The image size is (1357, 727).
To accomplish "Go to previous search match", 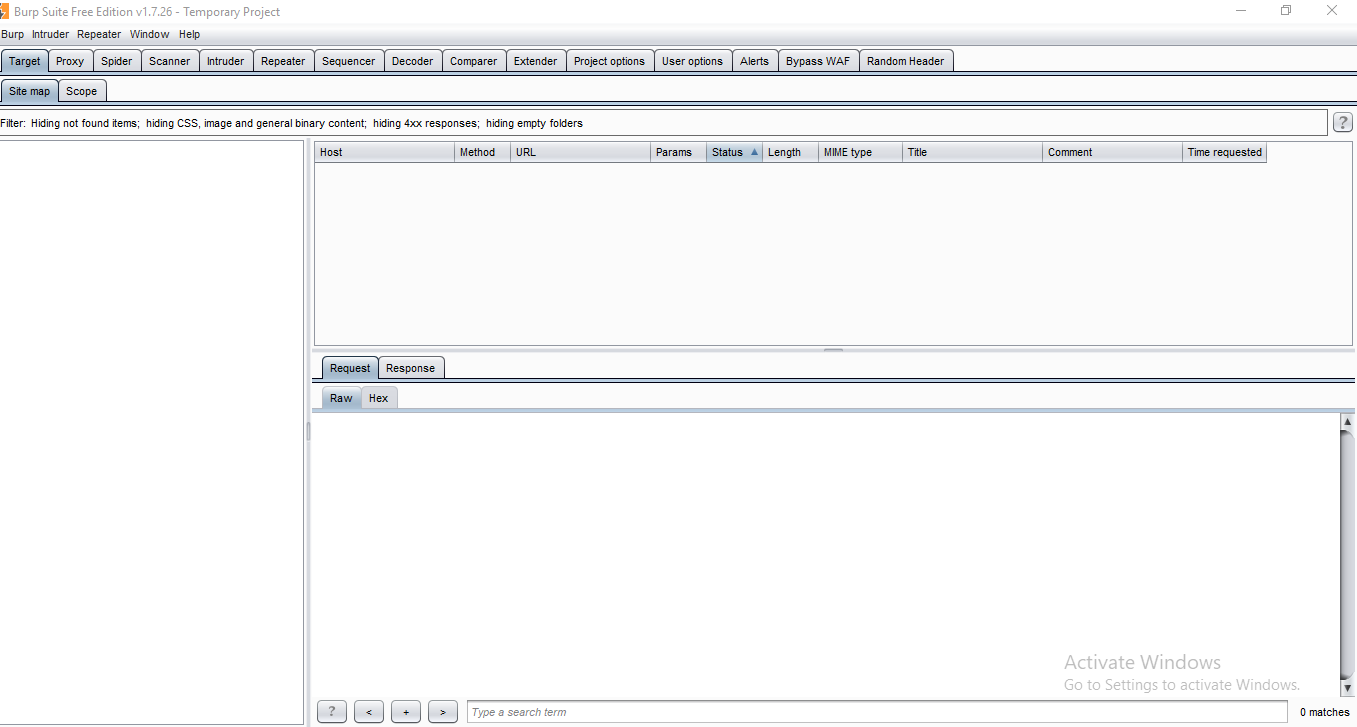I will pyautogui.click(x=369, y=712).
